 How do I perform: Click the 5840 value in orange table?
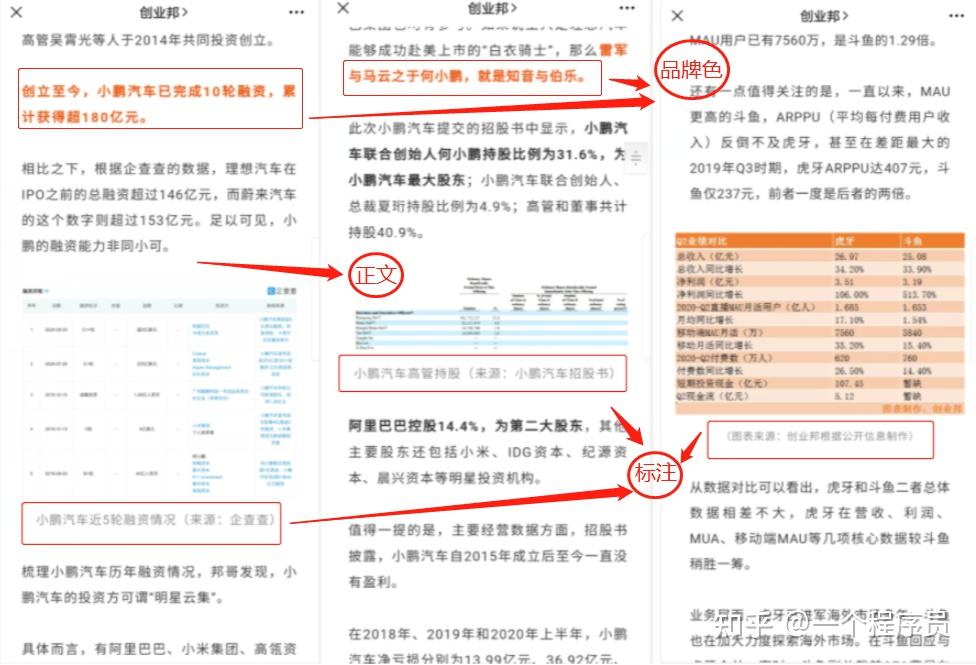(x=913, y=332)
